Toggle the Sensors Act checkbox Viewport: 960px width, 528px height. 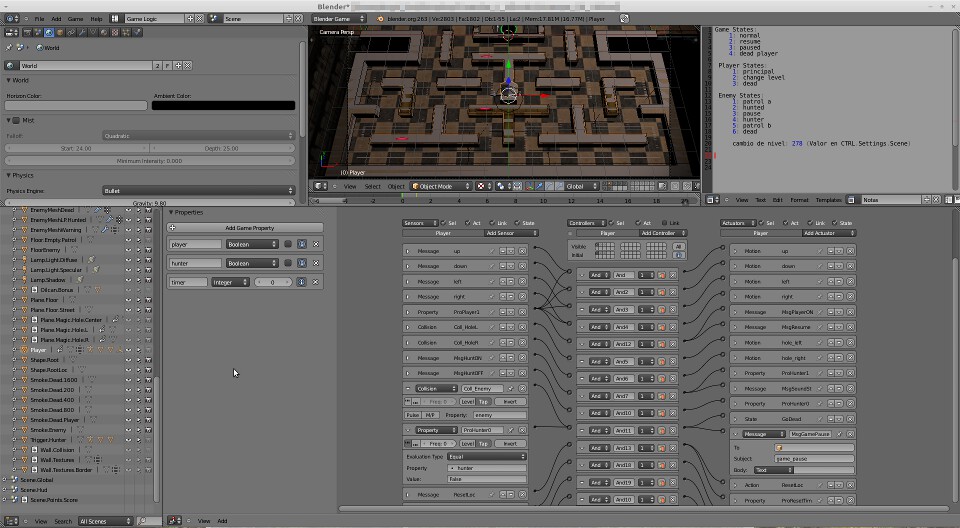(468, 223)
